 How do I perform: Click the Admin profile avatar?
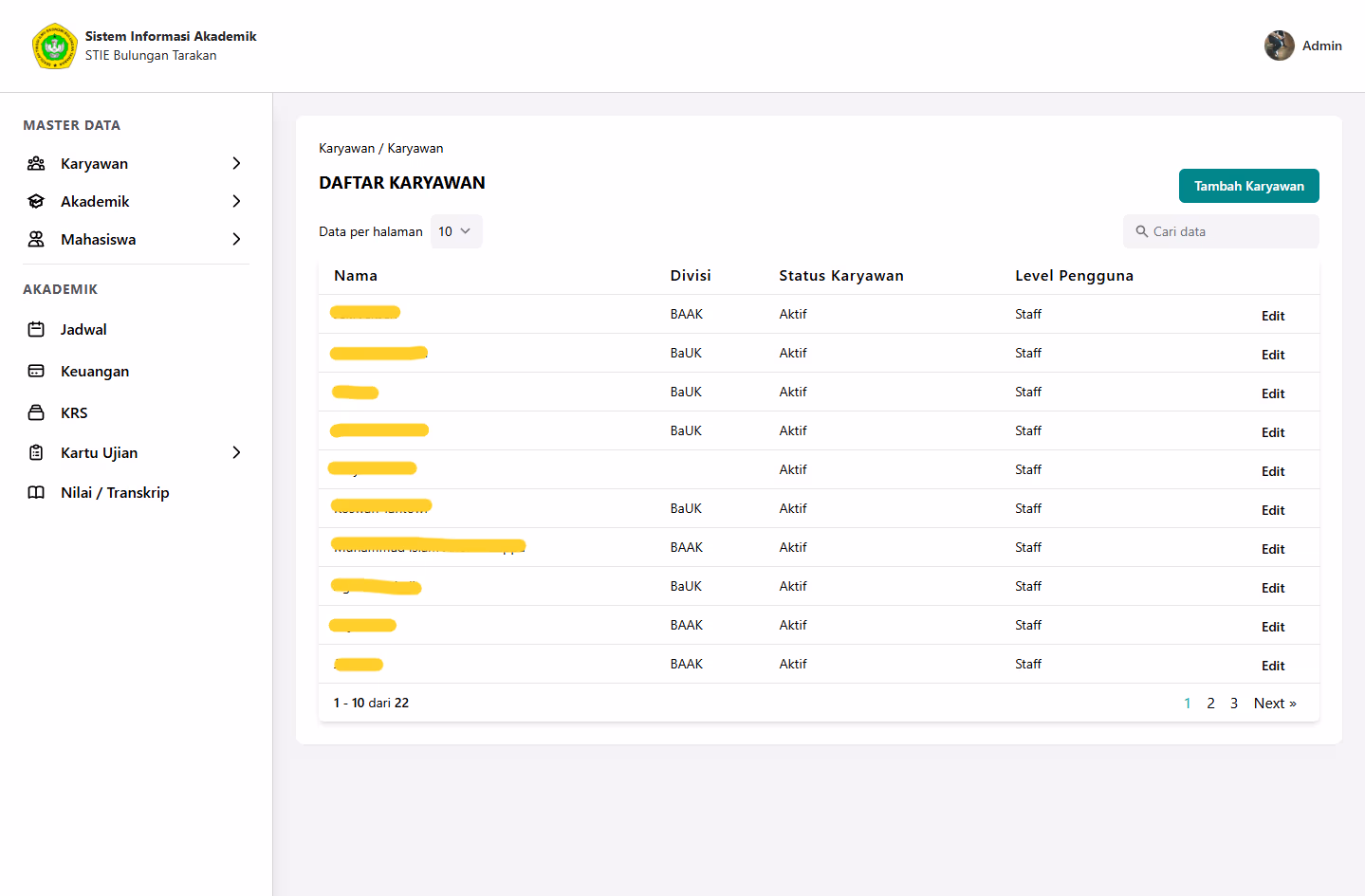click(1279, 46)
